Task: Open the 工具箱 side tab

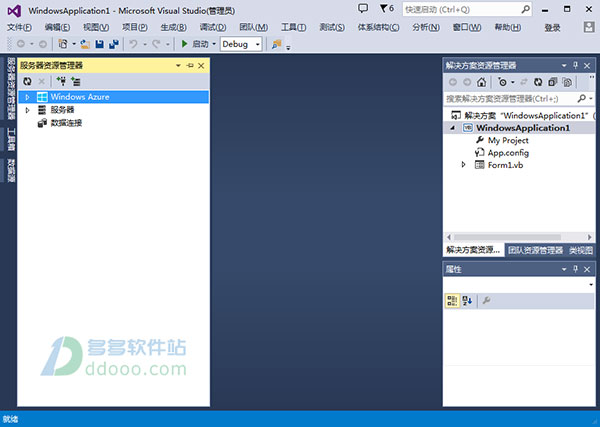Action: (11, 139)
